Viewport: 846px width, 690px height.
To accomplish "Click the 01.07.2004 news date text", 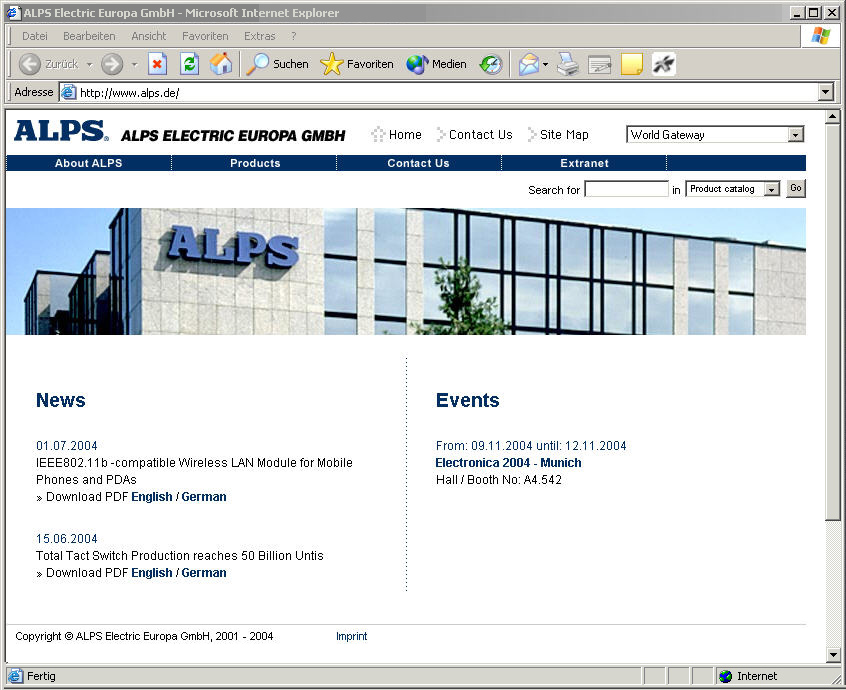I will pos(67,446).
